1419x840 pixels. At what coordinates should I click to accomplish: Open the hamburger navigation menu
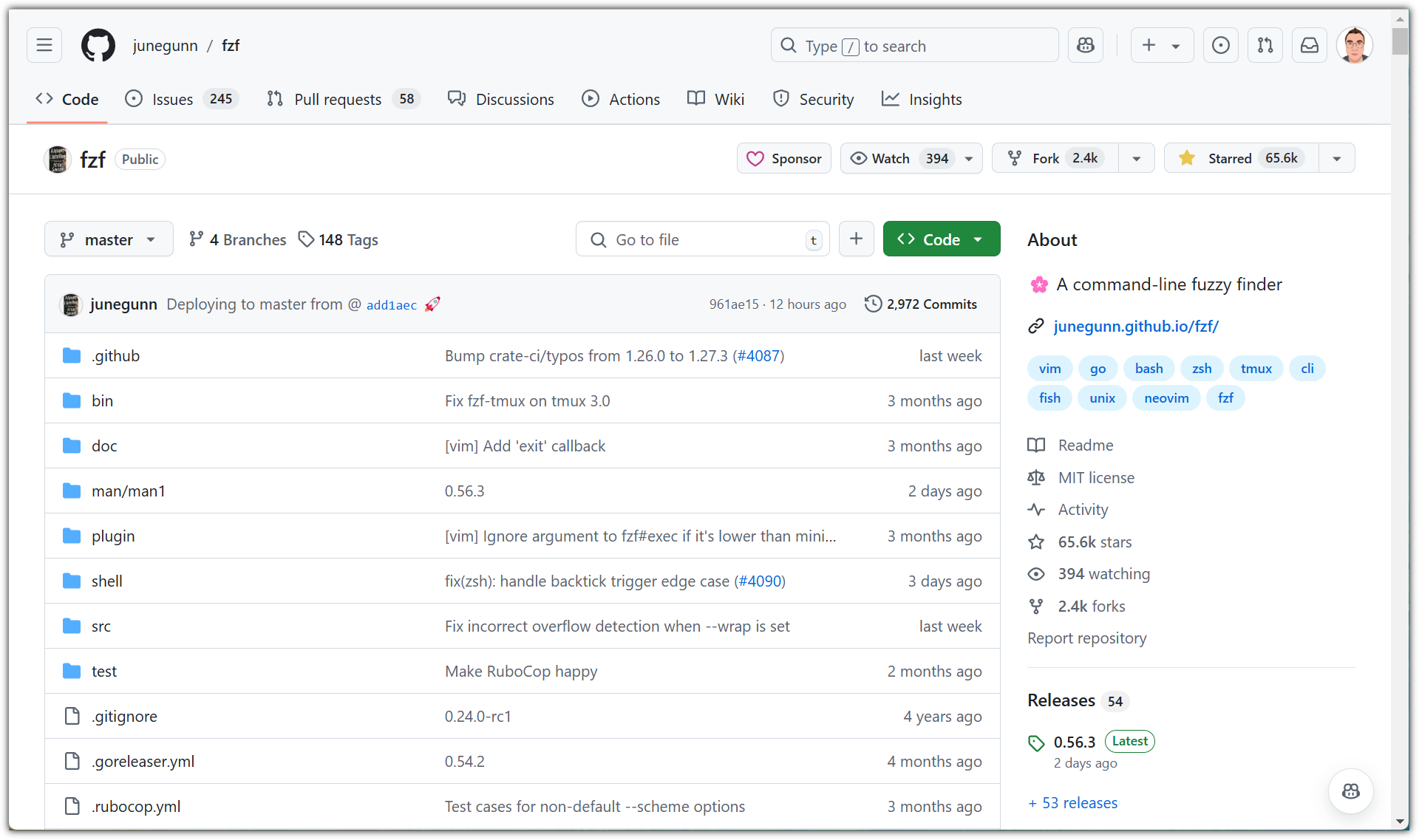(x=44, y=46)
